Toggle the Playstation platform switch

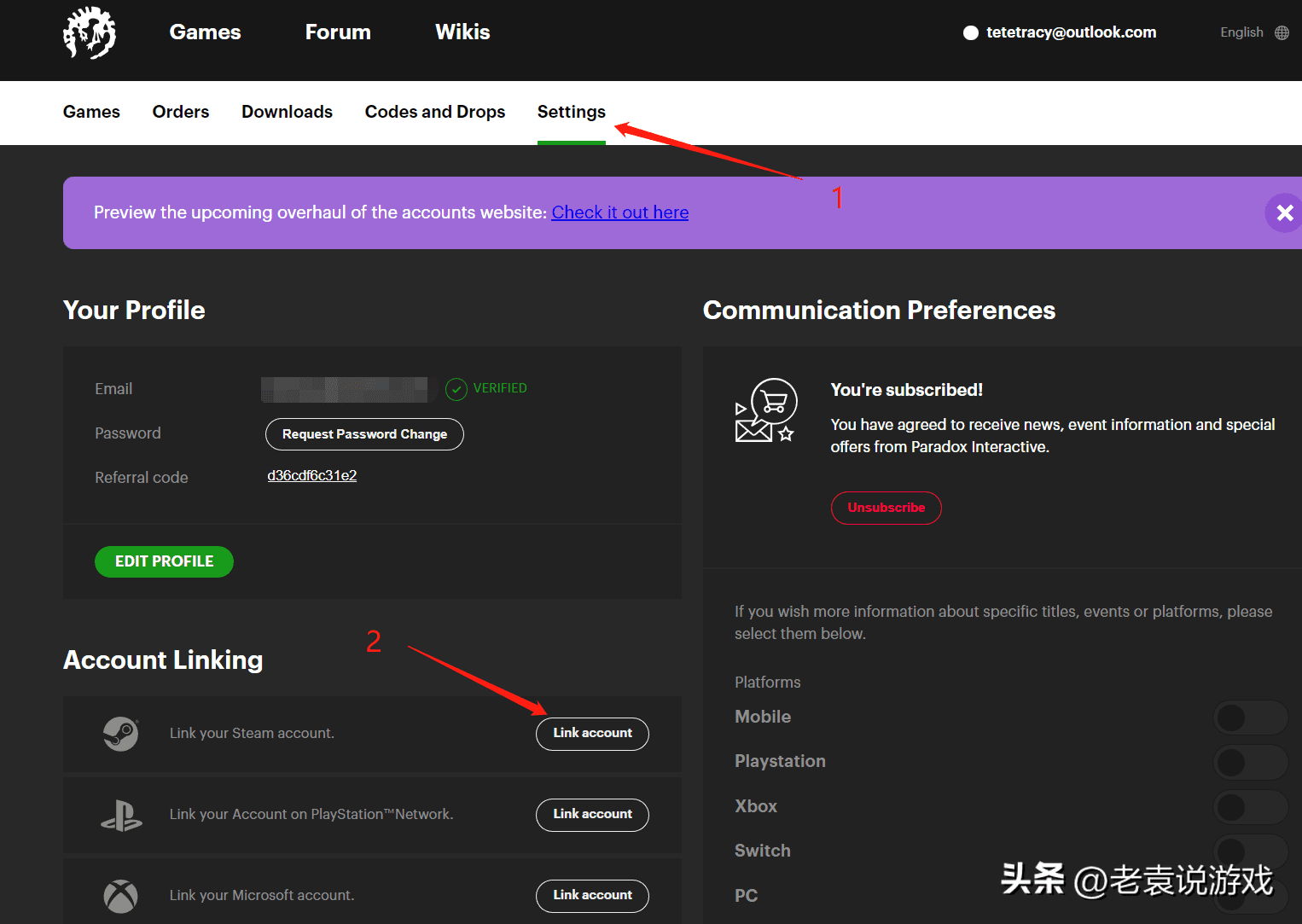click(1251, 762)
